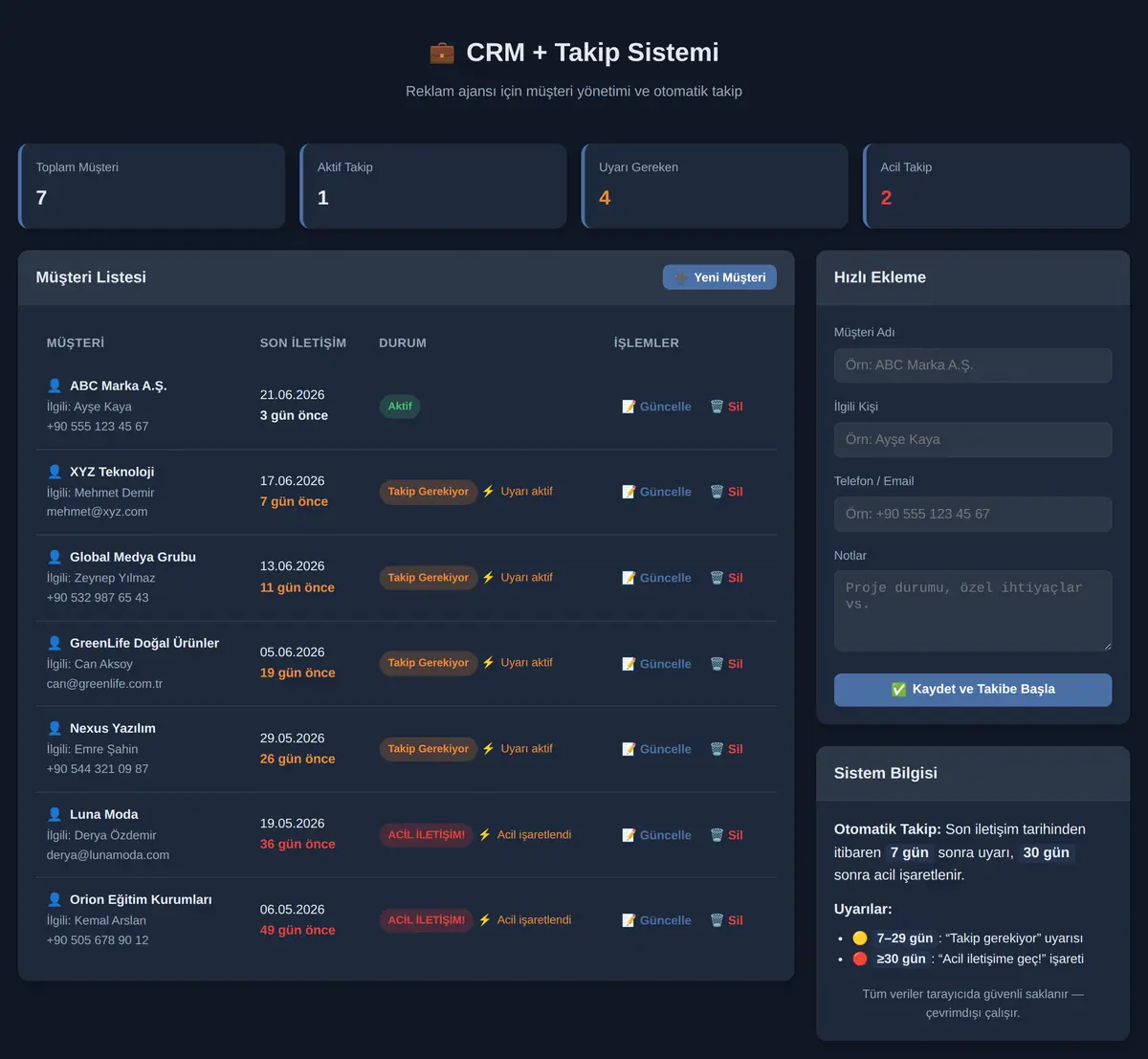
Task: Click the SON İLETİŞİM column header
Action: click(303, 342)
